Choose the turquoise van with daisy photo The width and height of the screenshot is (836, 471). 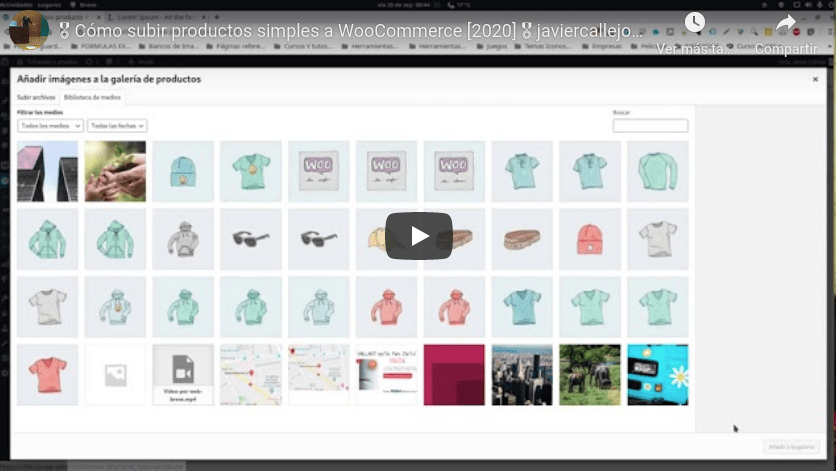click(x=657, y=374)
